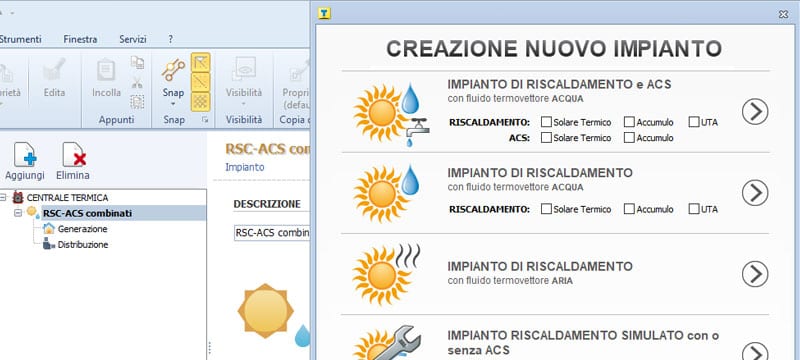Collapse the RSC-ACS combinati node
Screen dimensions: 800x360
[x=18, y=213]
